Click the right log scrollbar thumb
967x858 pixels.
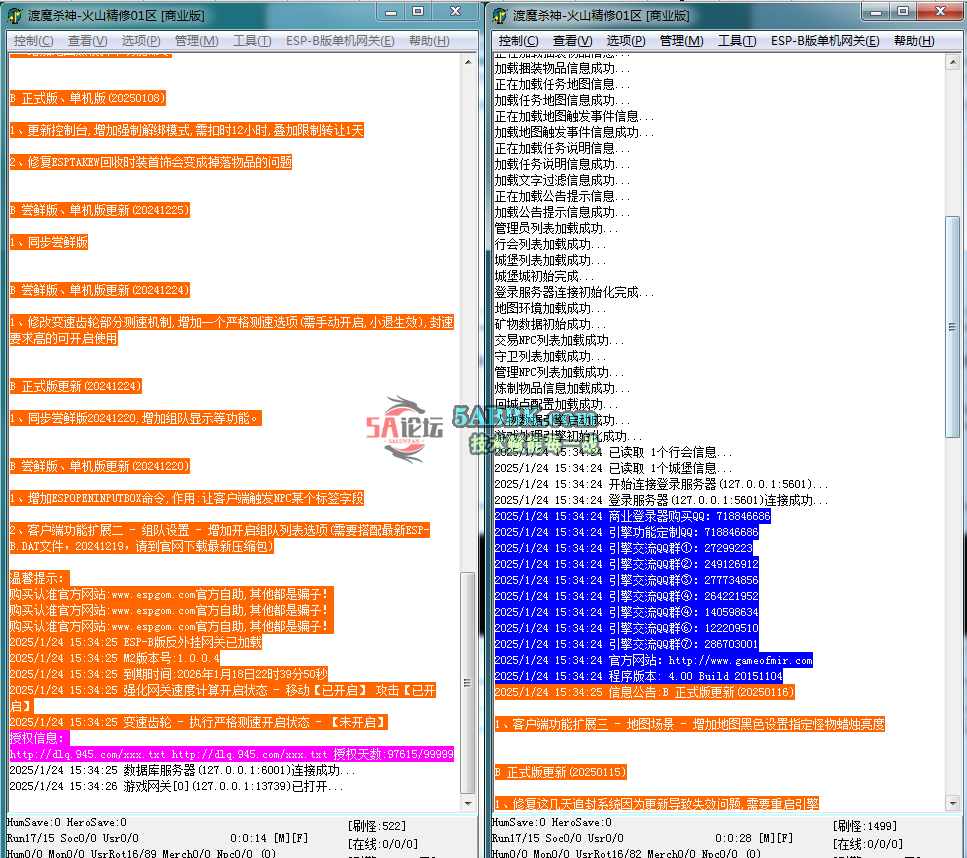point(953,327)
